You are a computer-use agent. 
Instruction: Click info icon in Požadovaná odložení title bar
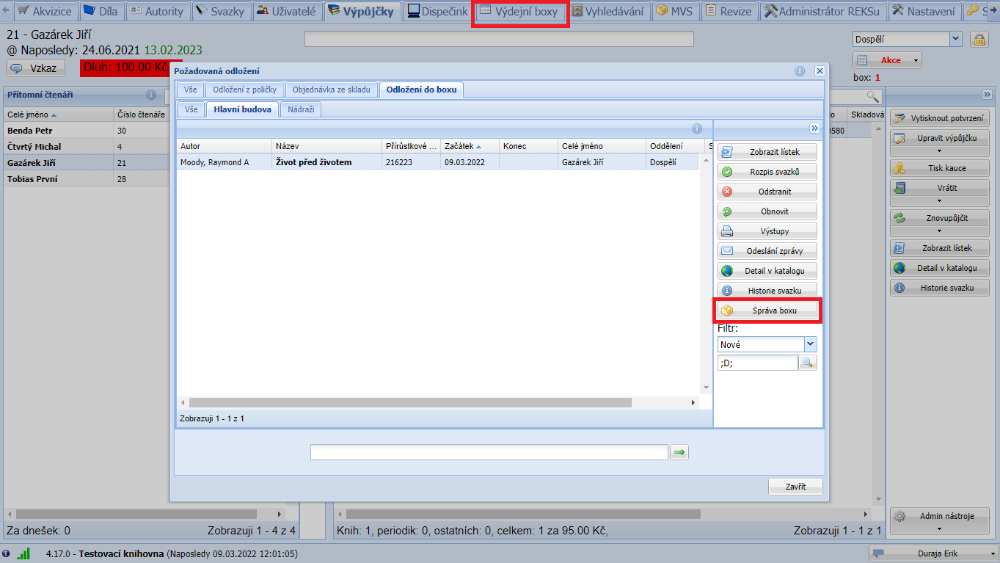point(800,72)
